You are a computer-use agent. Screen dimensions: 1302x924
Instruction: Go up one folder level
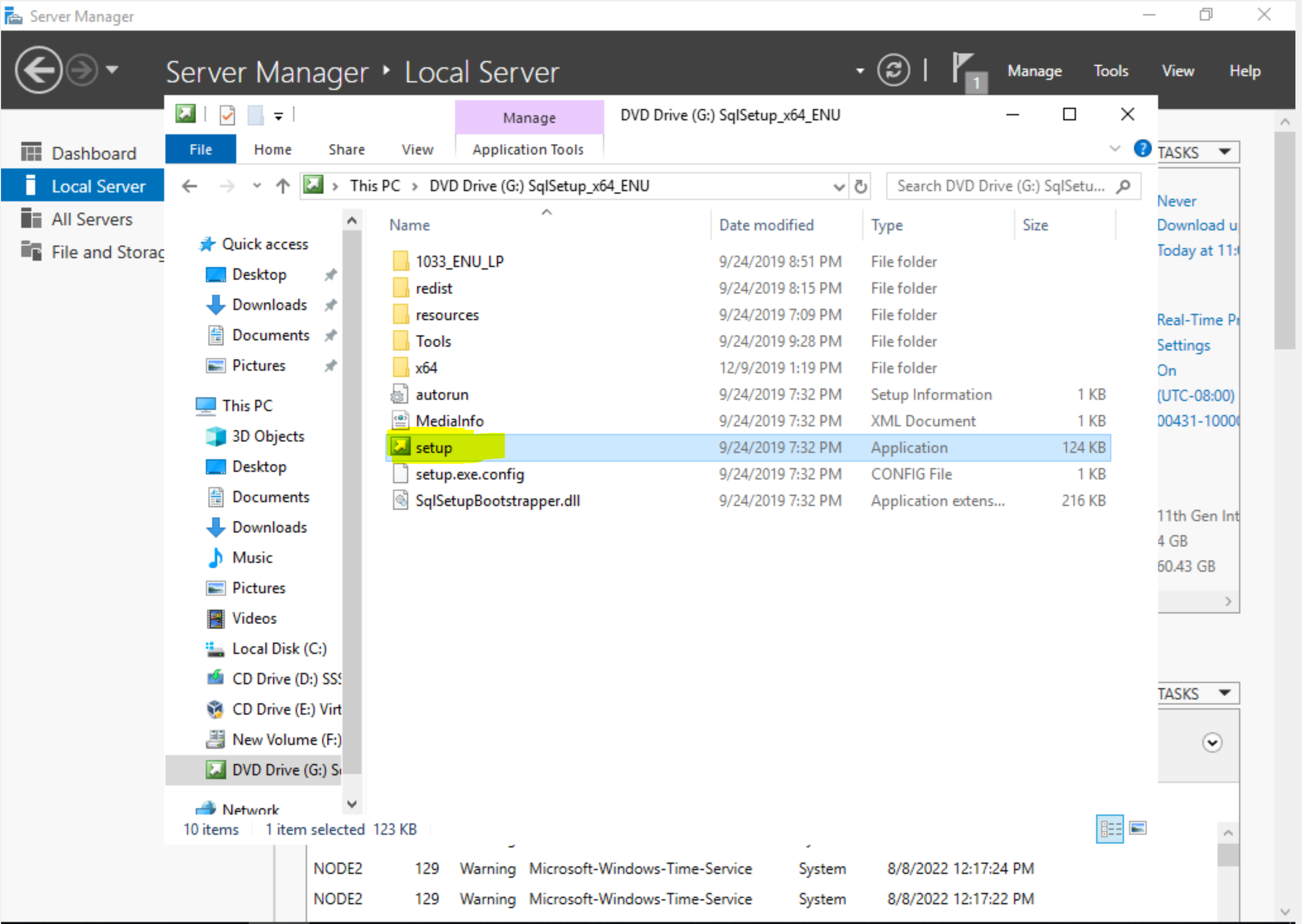[x=283, y=186]
